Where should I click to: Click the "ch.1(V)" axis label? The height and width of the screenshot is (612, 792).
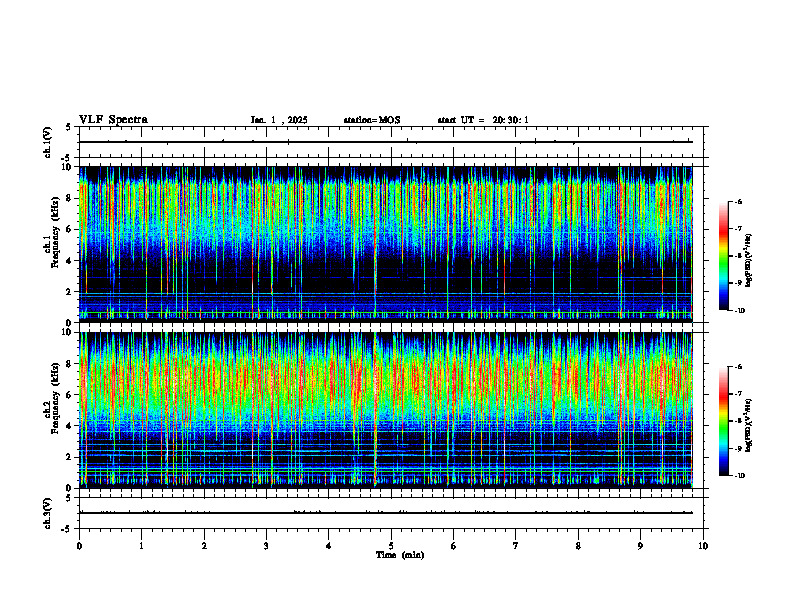(47, 142)
